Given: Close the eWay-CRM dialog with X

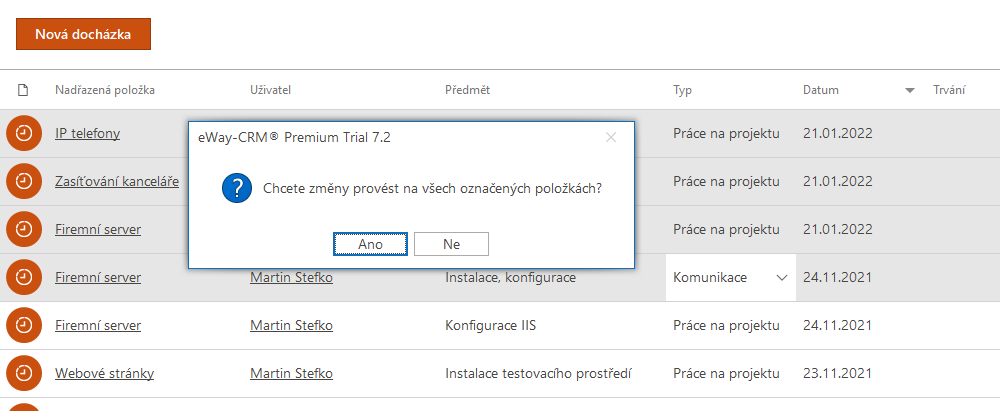Looking at the screenshot, I should pyautogui.click(x=611, y=137).
